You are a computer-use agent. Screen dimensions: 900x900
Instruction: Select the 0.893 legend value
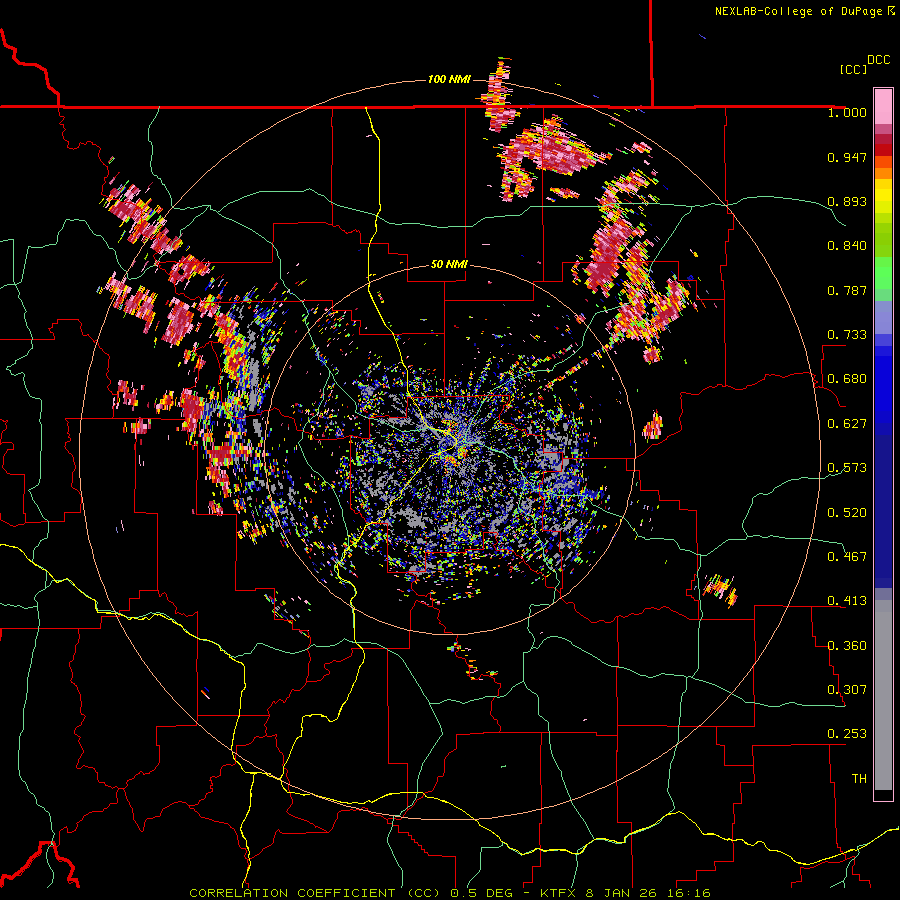(x=847, y=201)
